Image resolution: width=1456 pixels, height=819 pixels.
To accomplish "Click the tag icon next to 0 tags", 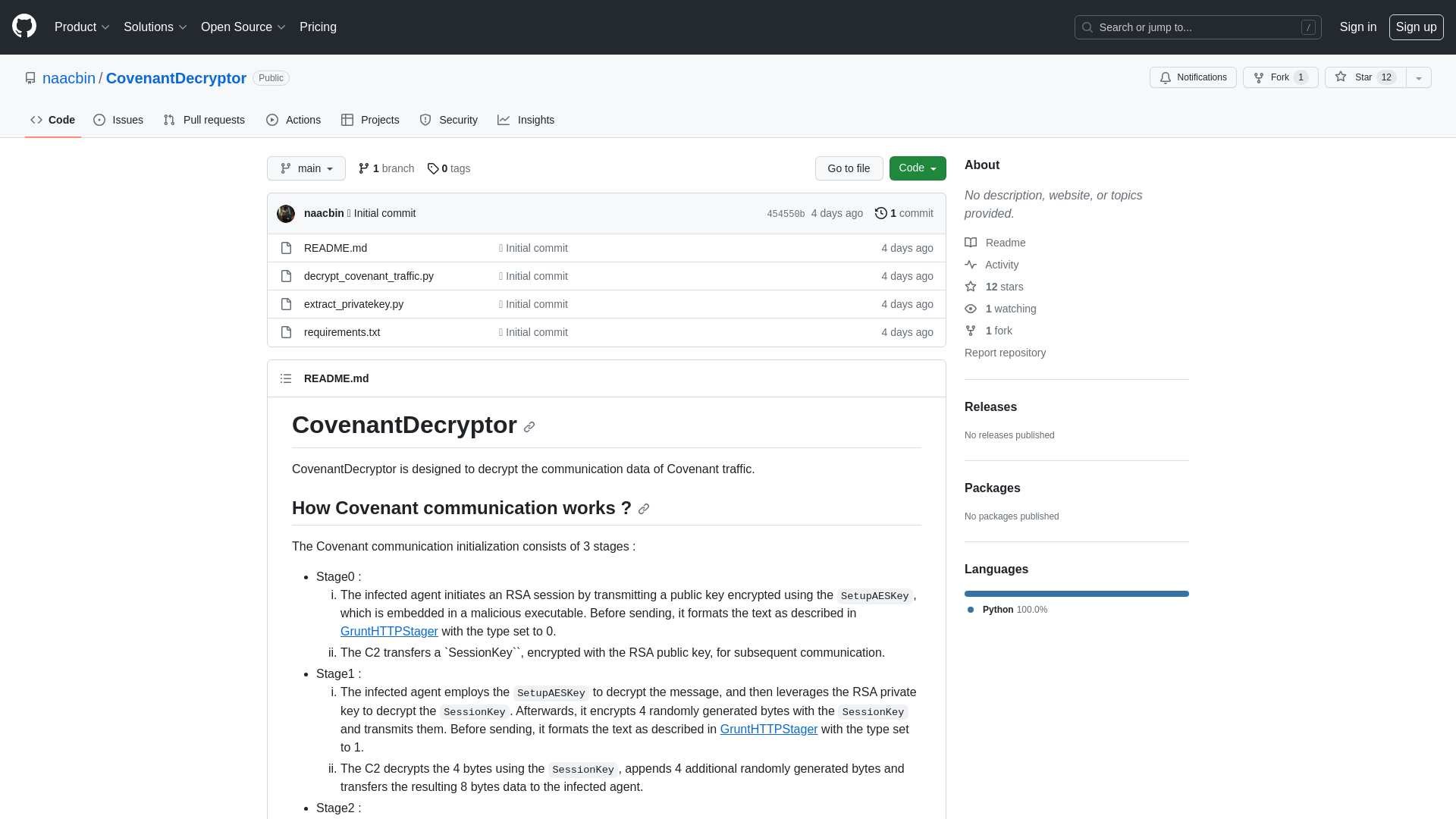I will (433, 168).
